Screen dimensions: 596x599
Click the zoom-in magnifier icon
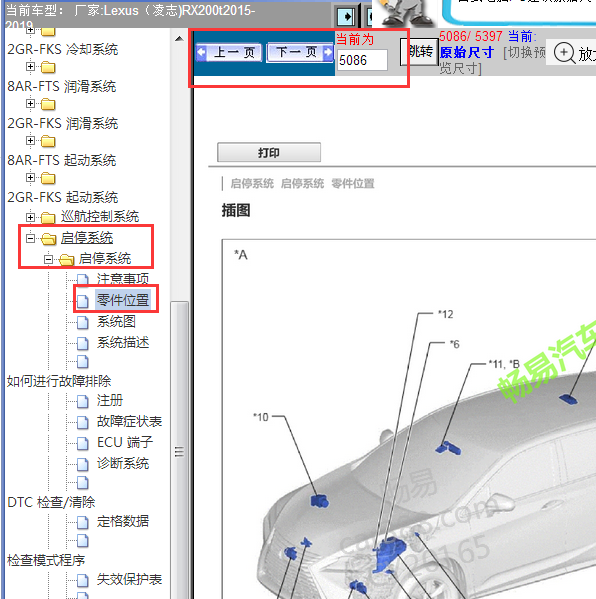tap(564, 53)
